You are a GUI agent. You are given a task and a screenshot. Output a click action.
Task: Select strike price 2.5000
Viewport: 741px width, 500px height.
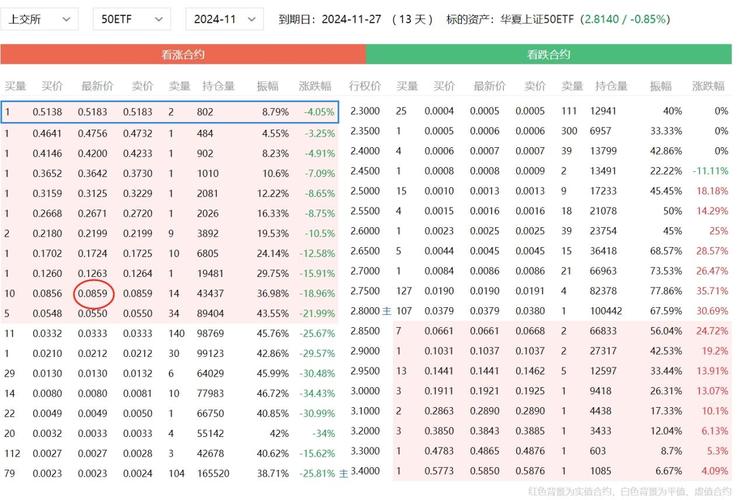[x=365, y=191]
